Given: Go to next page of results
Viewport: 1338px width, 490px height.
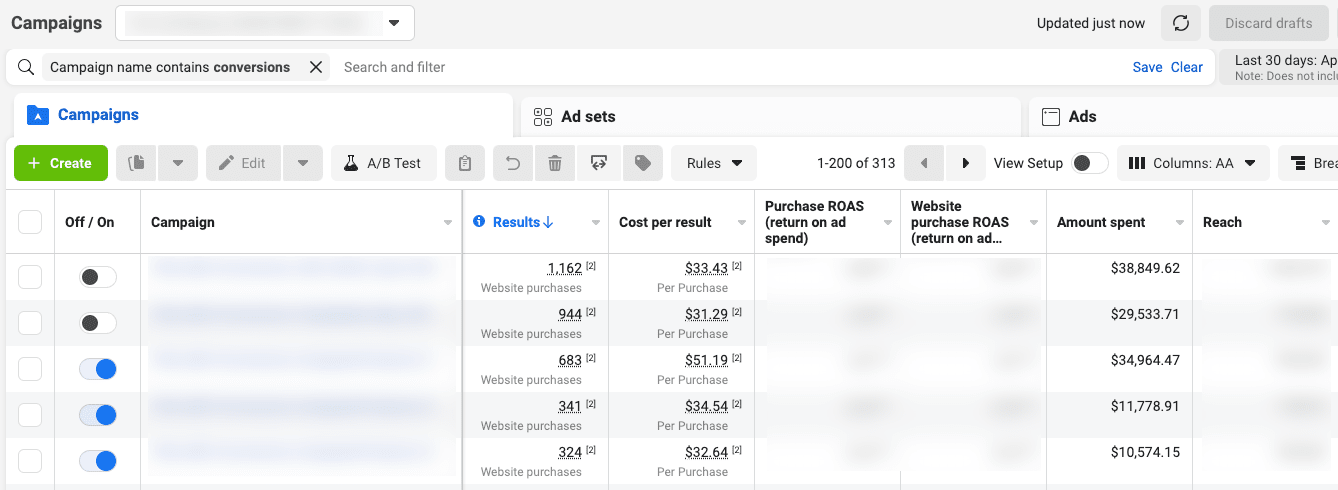Looking at the screenshot, I should (965, 163).
